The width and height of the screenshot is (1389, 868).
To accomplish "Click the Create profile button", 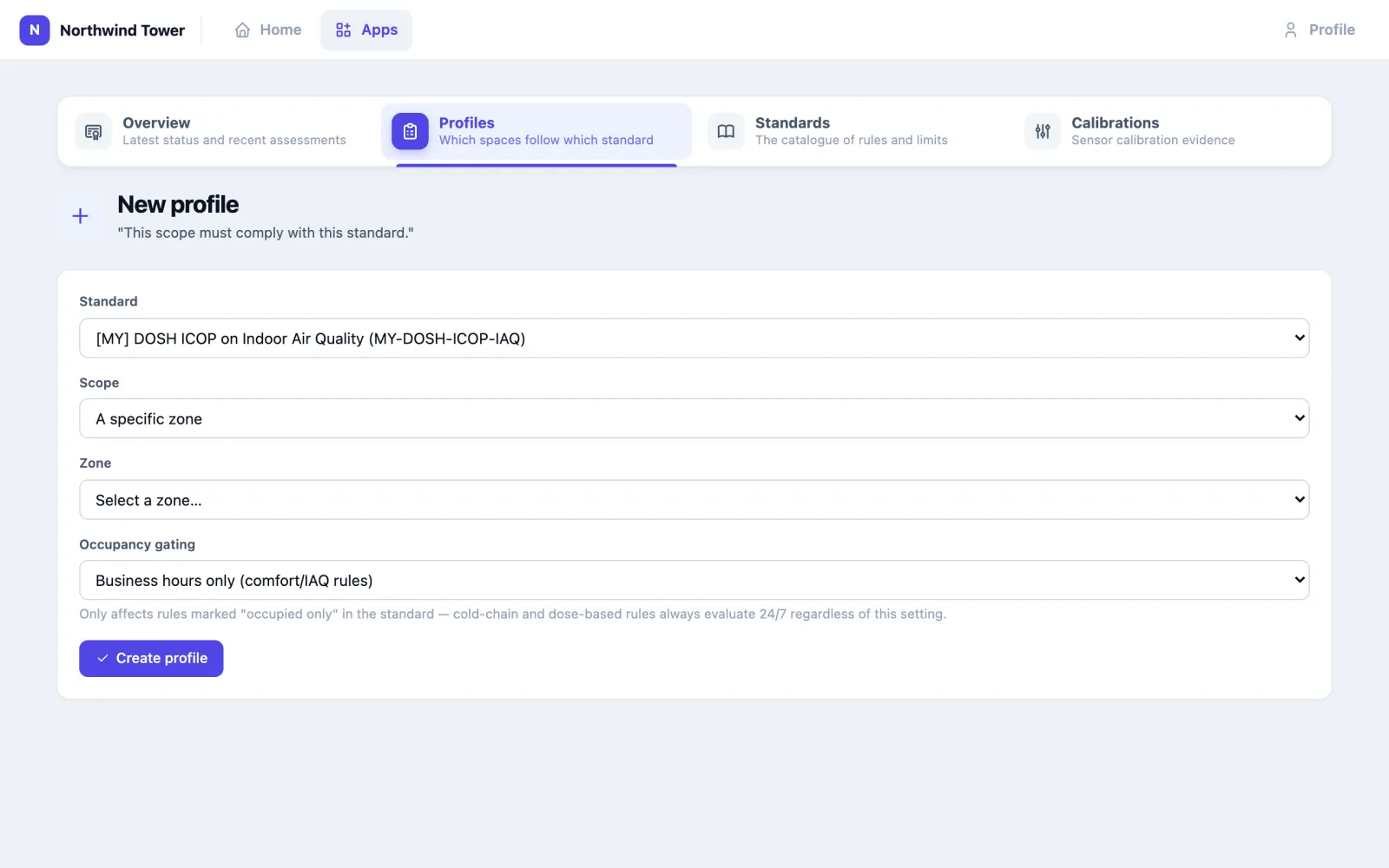I will [151, 659].
